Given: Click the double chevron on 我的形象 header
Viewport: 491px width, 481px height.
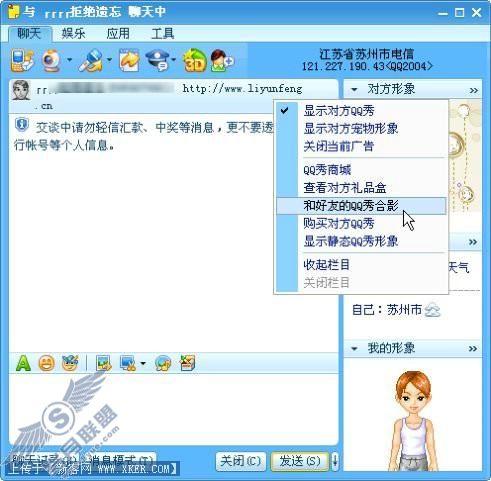Looking at the screenshot, I should pos(473,349).
